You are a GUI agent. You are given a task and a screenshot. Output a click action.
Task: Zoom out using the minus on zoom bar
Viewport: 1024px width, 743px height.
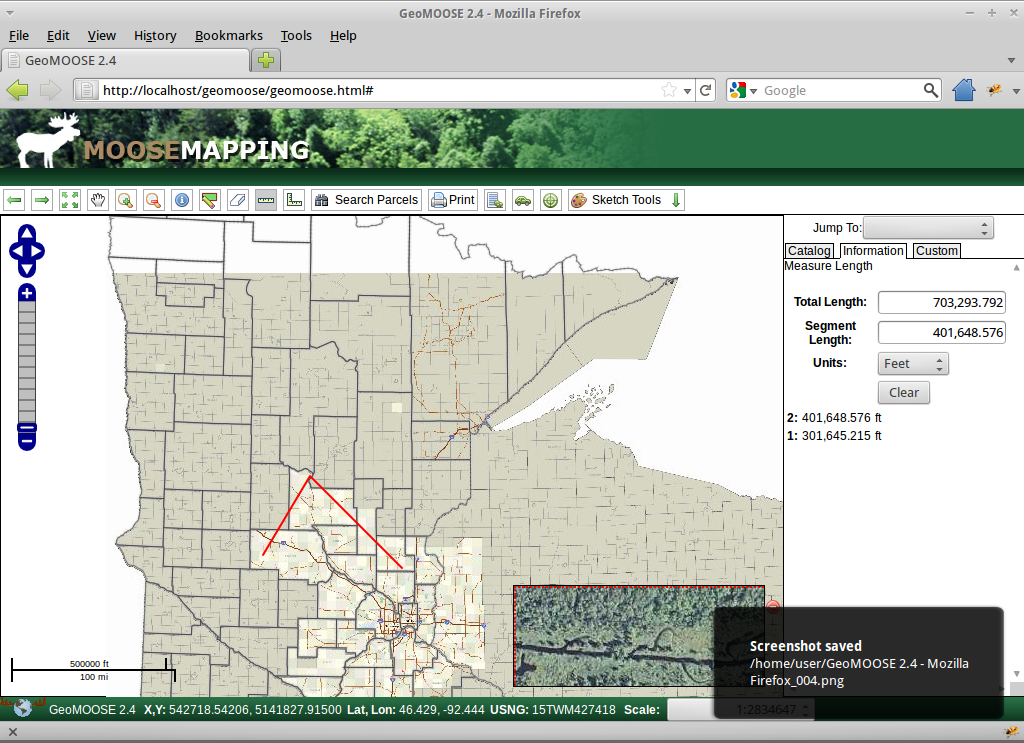(x=27, y=442)
